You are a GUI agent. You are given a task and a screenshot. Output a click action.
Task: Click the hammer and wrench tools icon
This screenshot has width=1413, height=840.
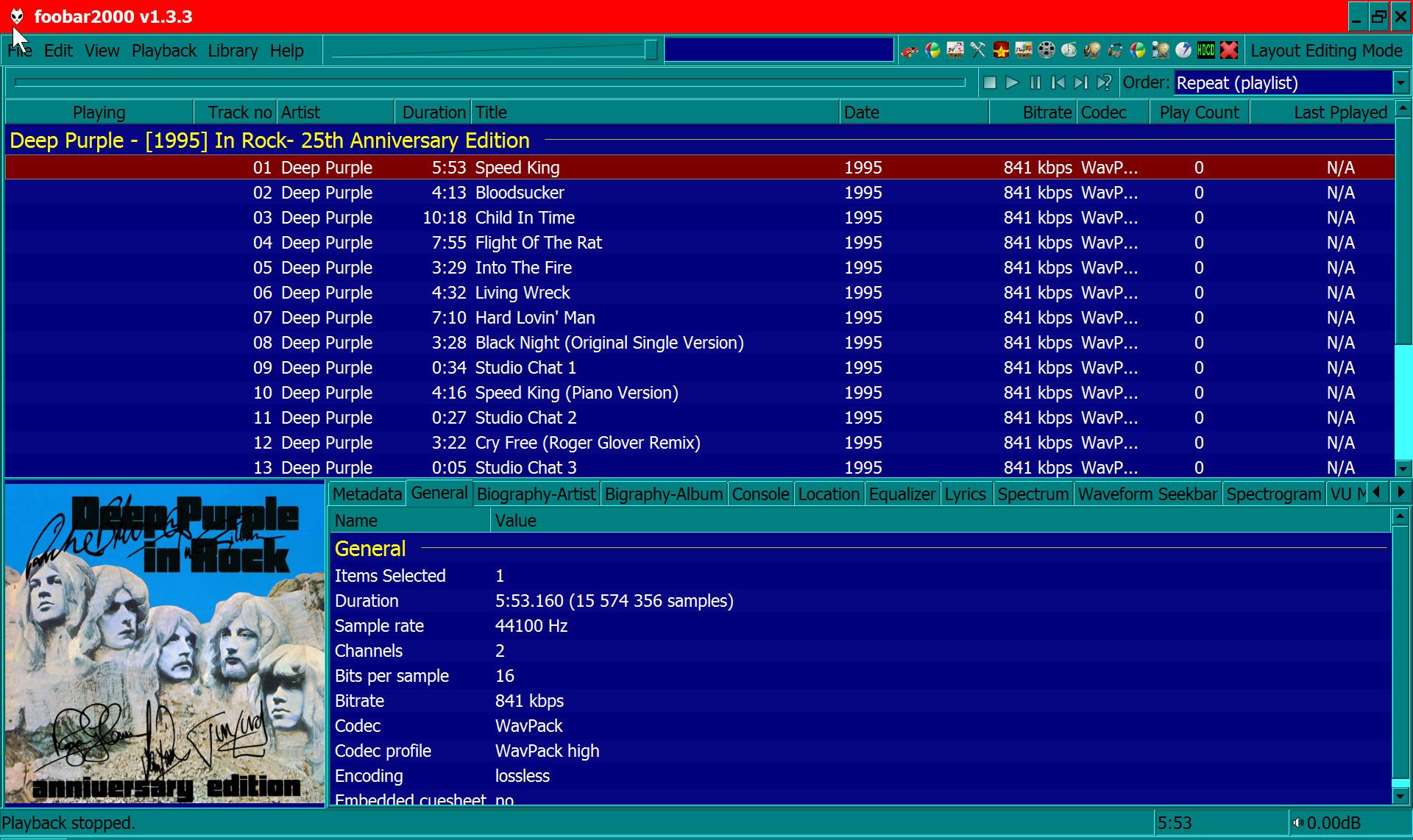978,50
